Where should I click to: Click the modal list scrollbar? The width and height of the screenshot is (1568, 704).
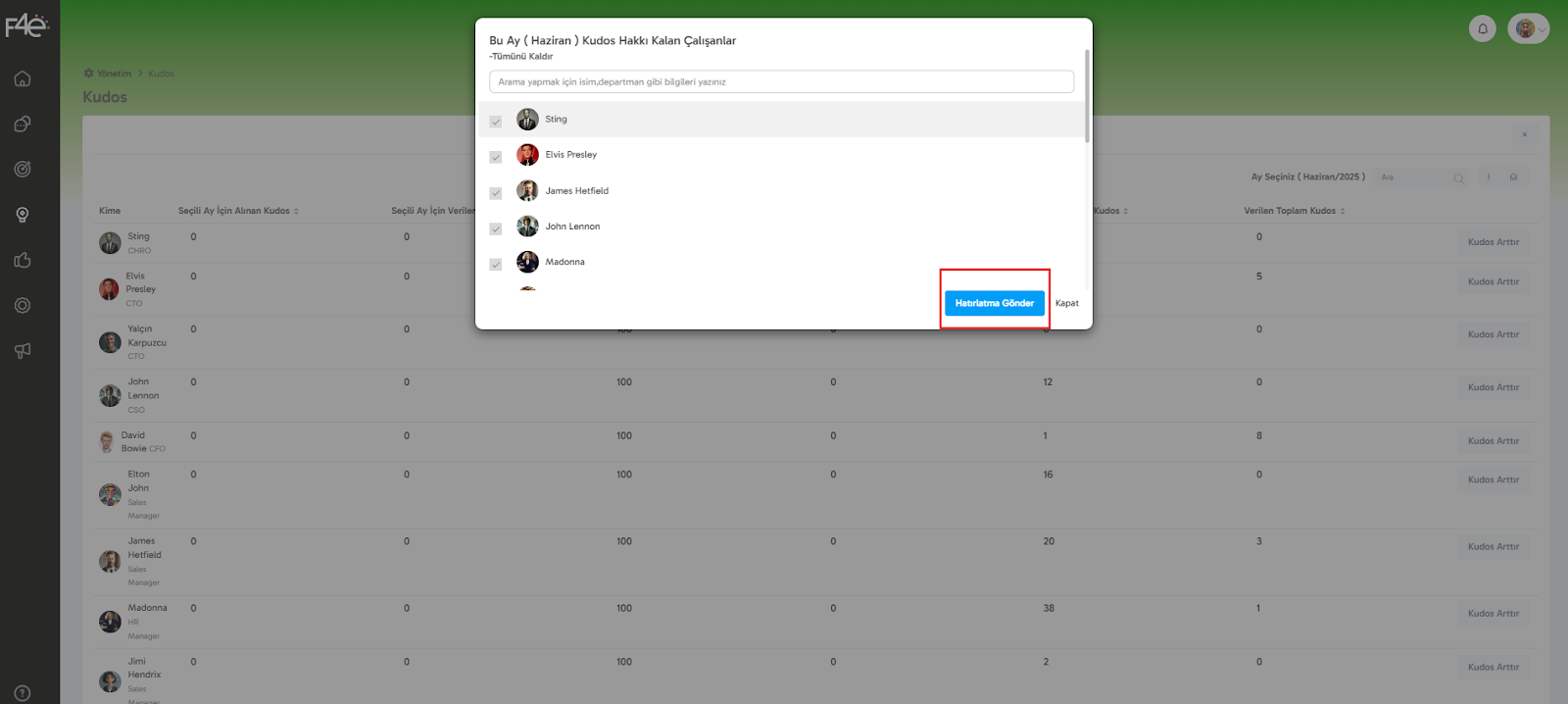(1087, 96)
